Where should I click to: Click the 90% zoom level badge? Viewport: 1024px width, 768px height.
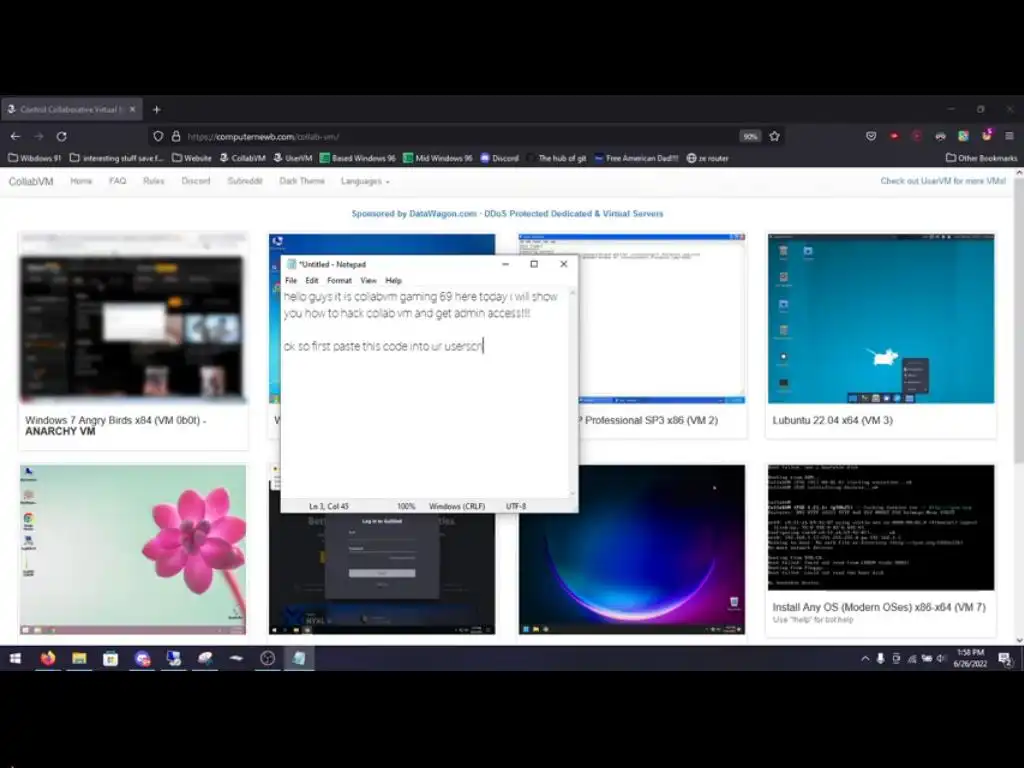click(x=750, y=136)
